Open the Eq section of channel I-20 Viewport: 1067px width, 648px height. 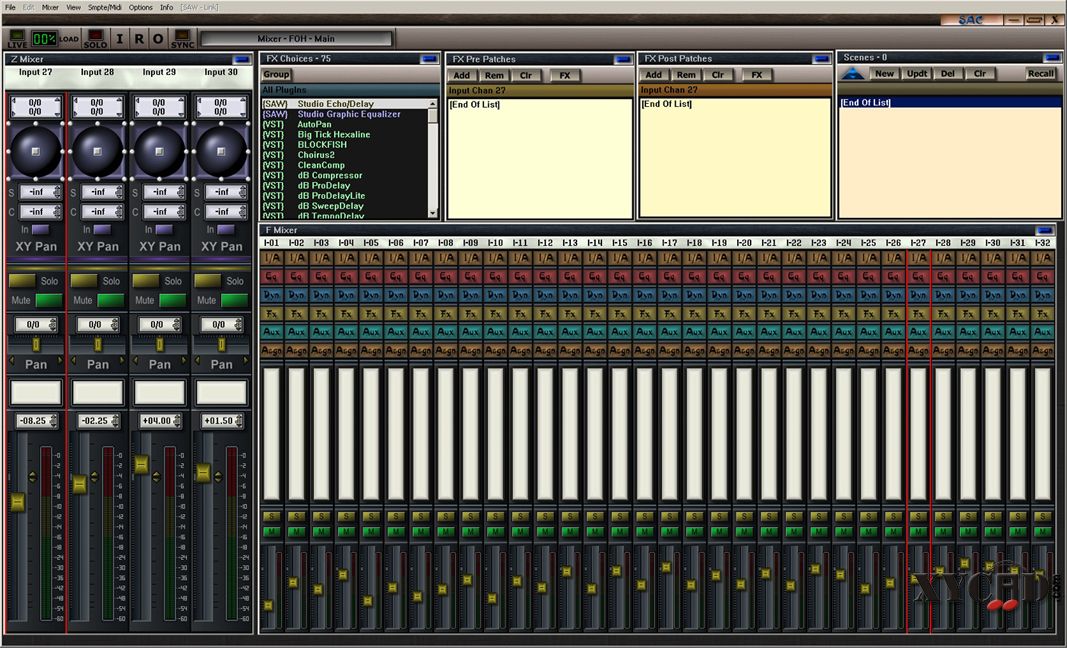[x=744, y=276]
